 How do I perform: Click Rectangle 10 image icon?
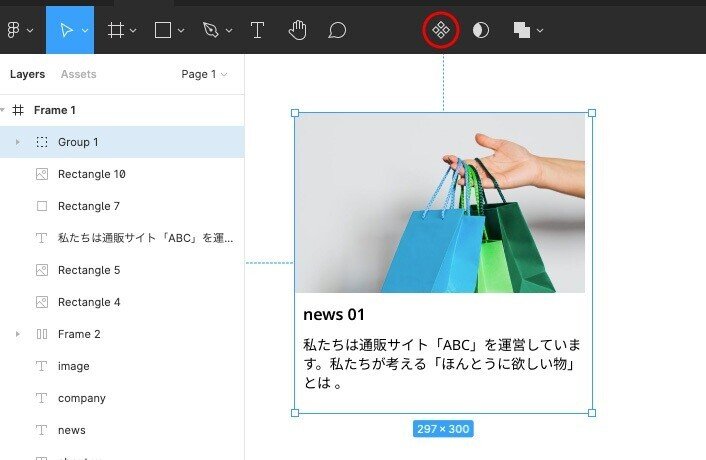pyautogui.click(x=42, y=174)
